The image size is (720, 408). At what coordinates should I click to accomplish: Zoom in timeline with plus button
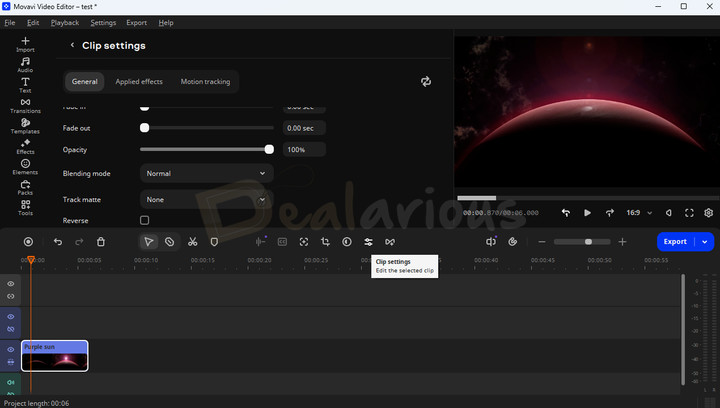click(x=622, y=242)
